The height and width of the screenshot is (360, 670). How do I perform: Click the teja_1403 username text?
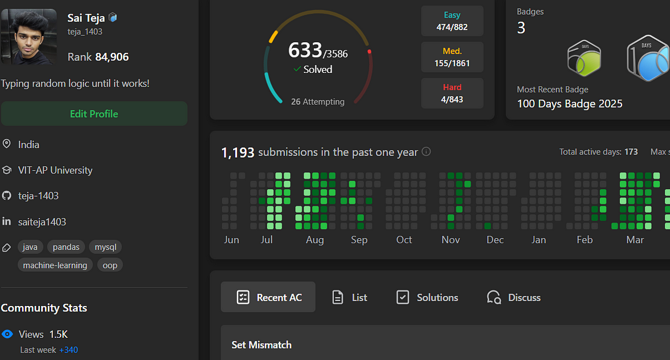85,32
